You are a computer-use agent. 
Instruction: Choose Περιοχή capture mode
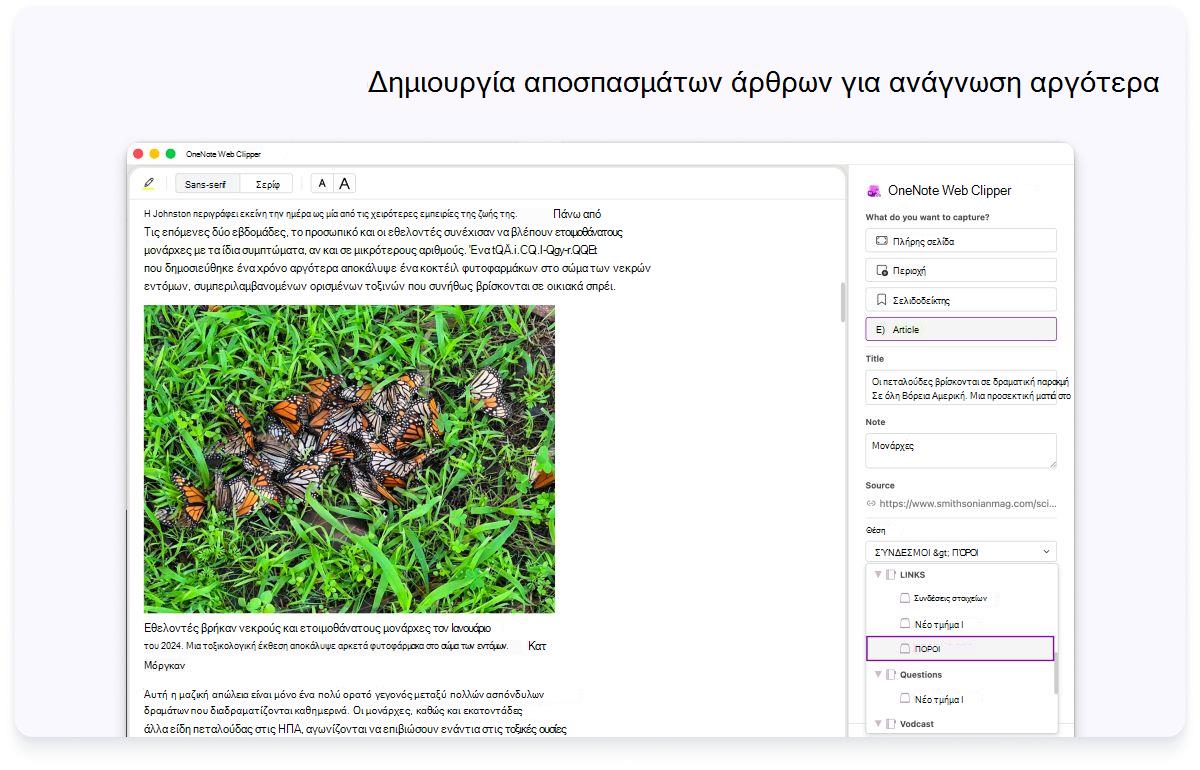[961, 270]
